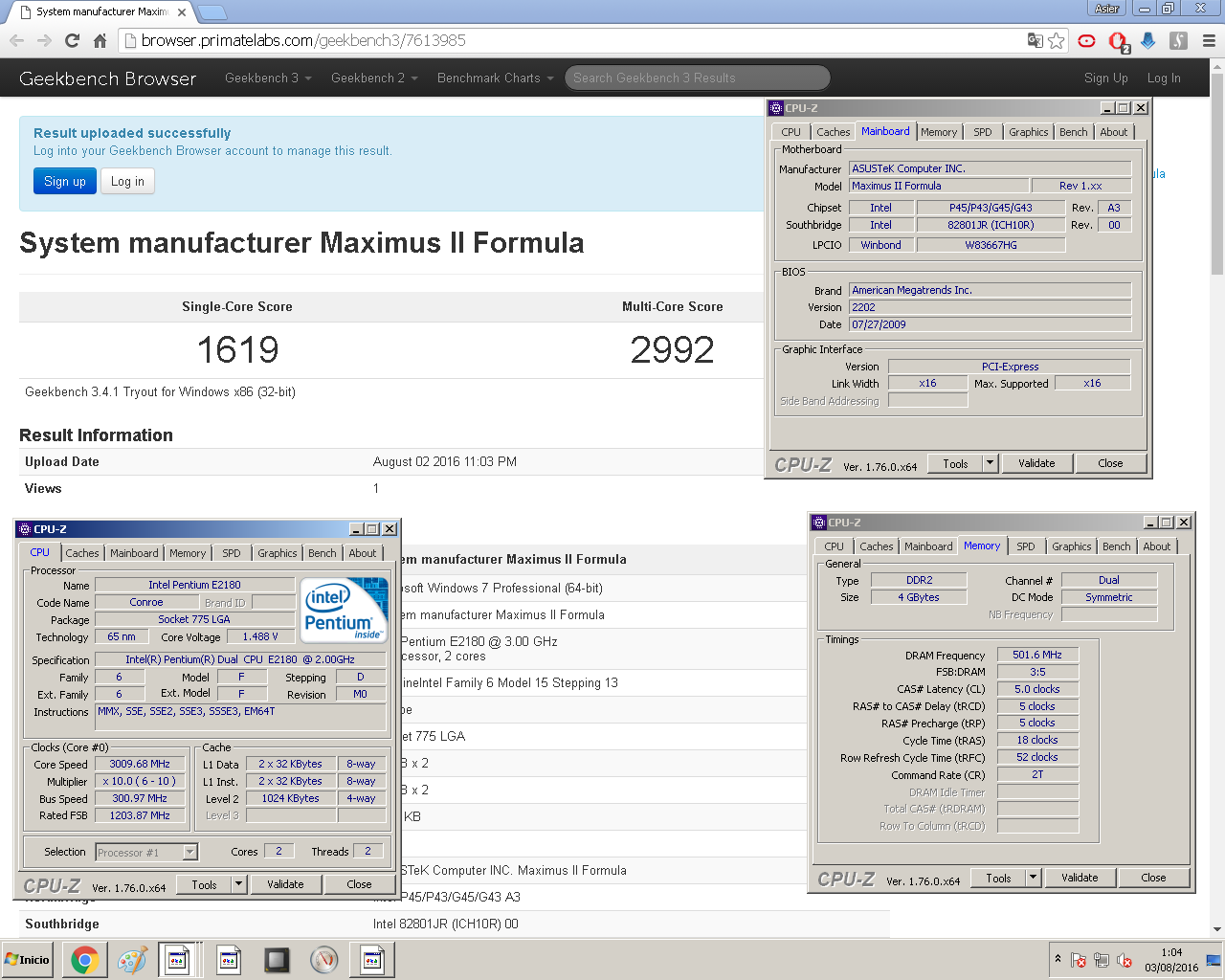Screen dimensions: 1225x980
Task: Open Mainboard tab in Memory CPU-Z window
Action: [928, 546]
